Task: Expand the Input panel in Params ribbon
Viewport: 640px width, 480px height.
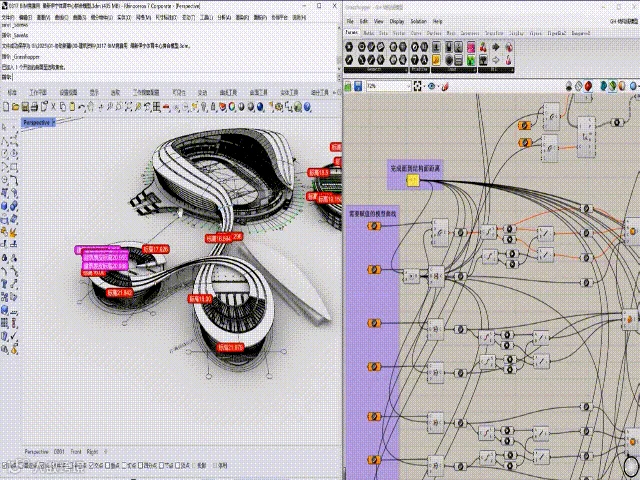Action: [x=454, y=70]
